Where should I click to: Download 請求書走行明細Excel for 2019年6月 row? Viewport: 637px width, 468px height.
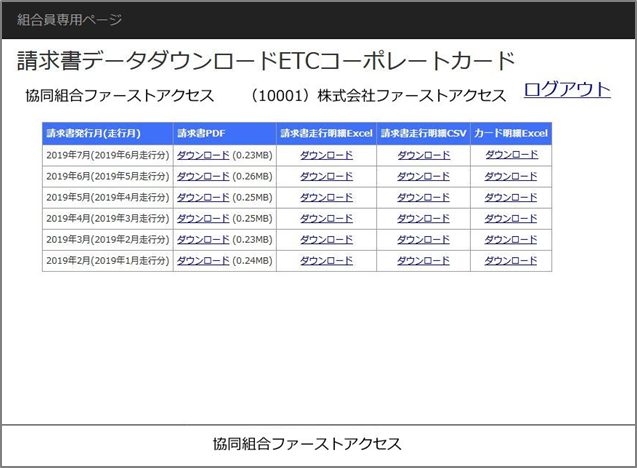[326, 176]
